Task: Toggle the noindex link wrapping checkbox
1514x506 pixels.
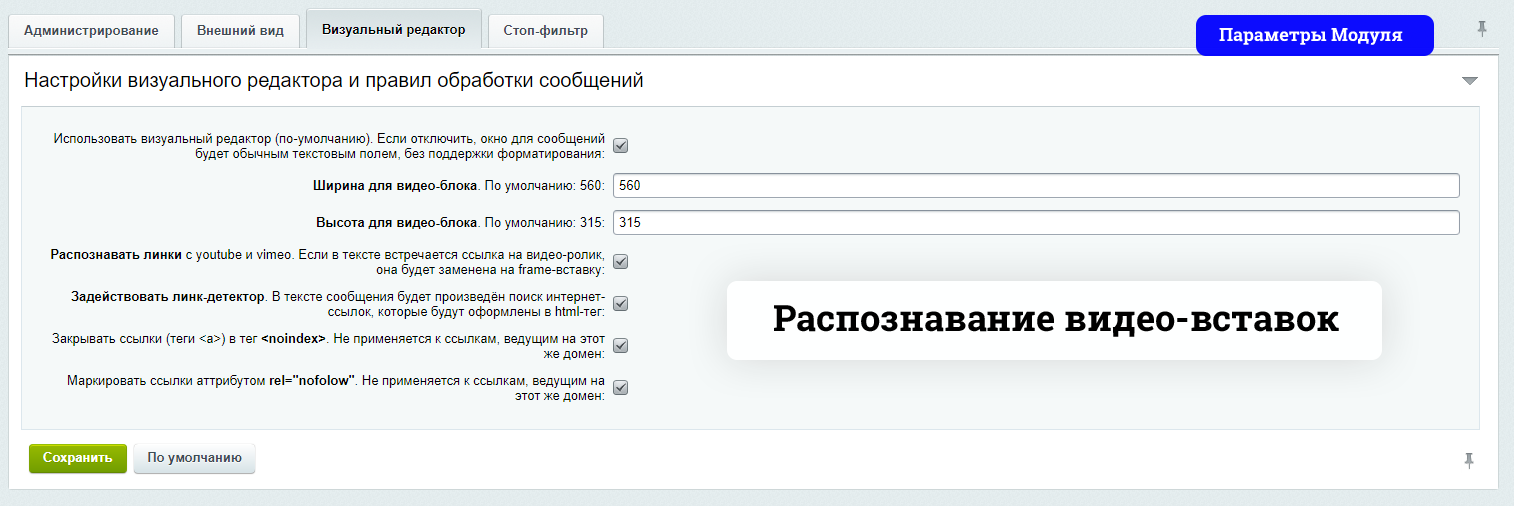Action: (x=620, y=346)
